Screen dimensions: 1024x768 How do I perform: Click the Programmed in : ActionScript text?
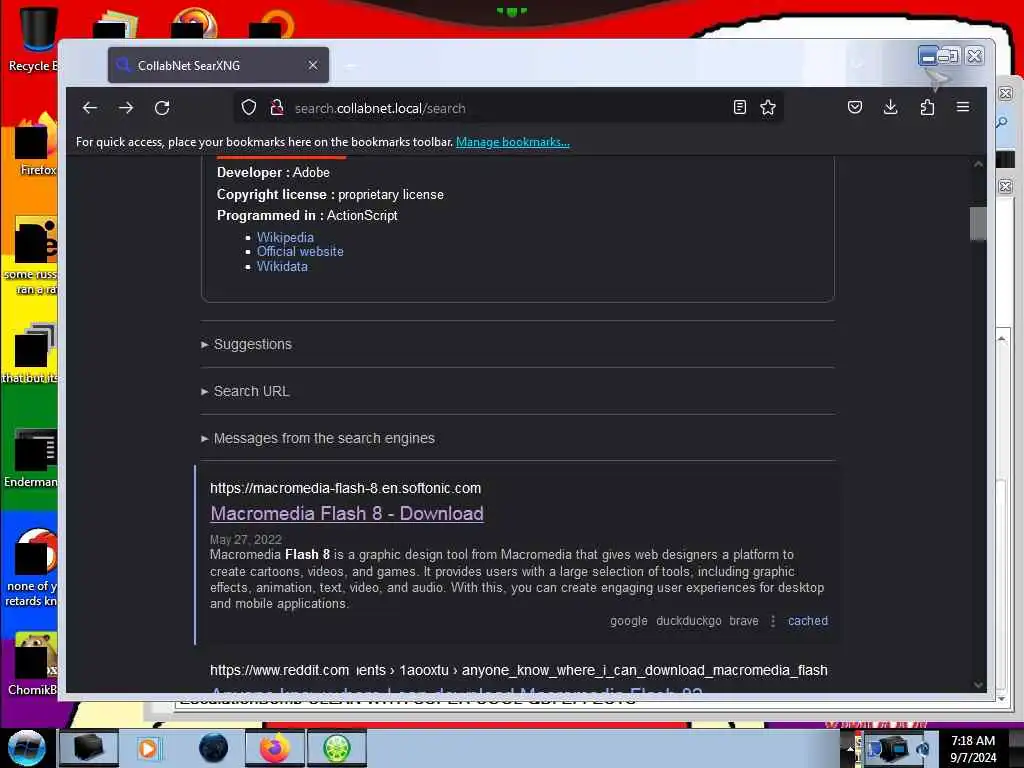[307, 216]
